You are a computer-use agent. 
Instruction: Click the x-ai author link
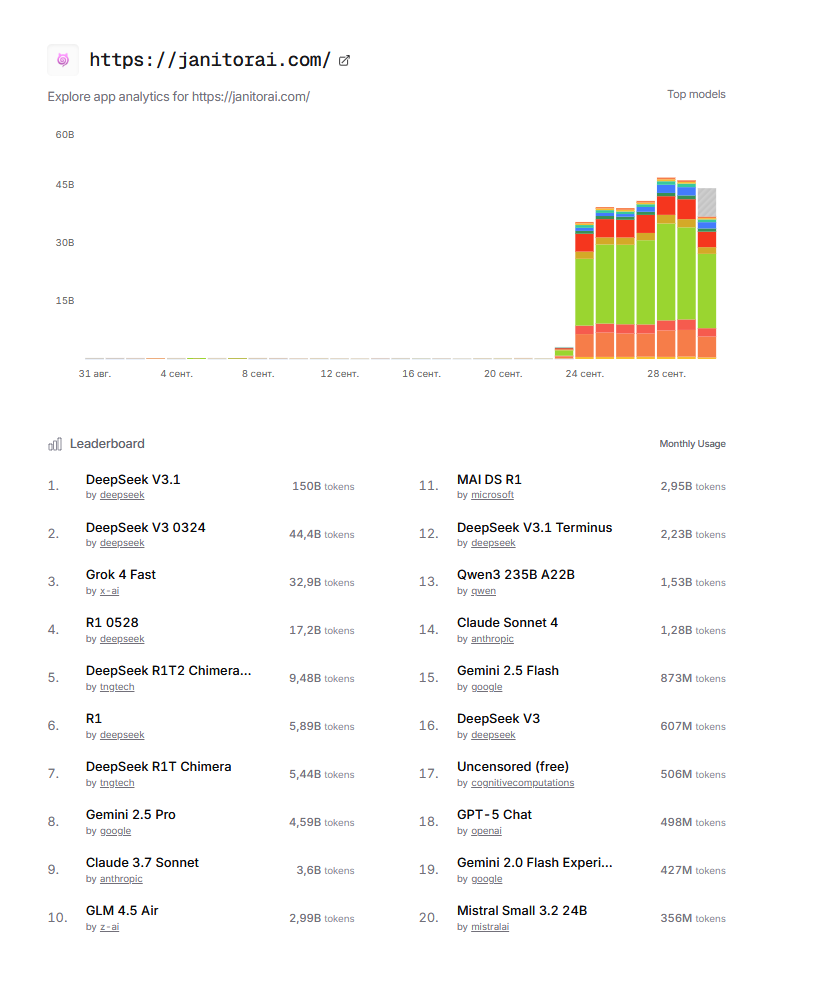click(109, 591)
